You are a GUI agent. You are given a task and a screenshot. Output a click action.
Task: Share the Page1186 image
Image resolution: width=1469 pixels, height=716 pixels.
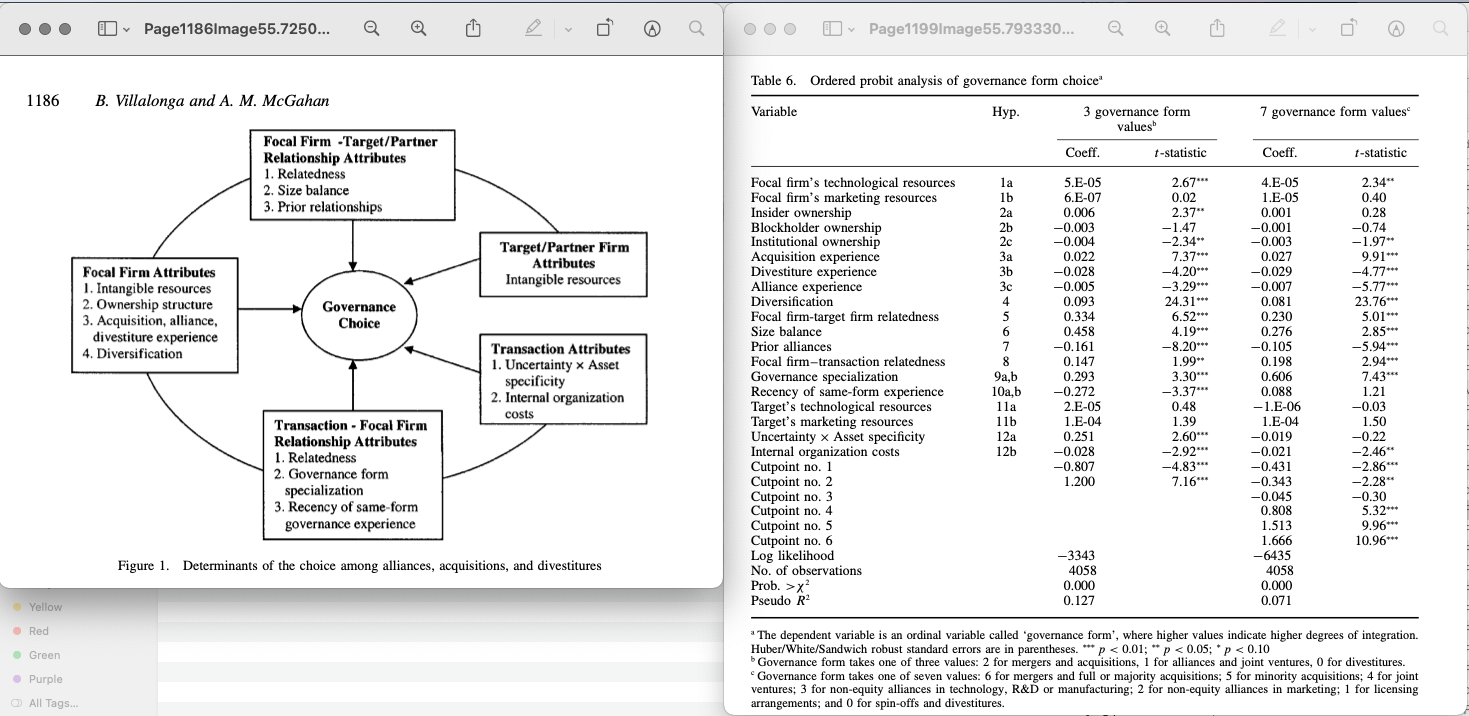pyautogui.click(x=473, y=29)
